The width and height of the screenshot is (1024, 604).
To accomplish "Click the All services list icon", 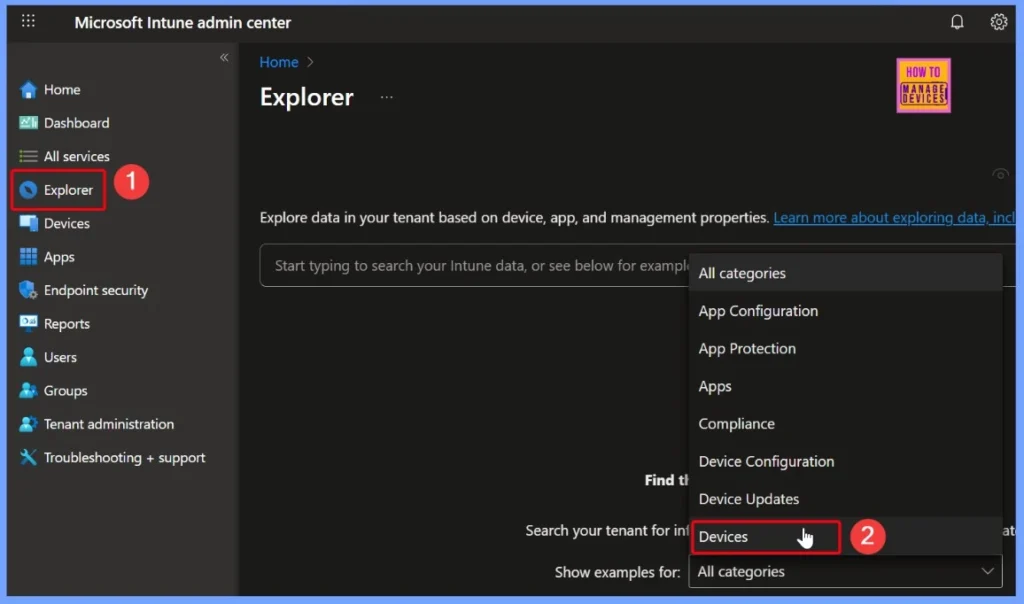I will tap(28, 156).
